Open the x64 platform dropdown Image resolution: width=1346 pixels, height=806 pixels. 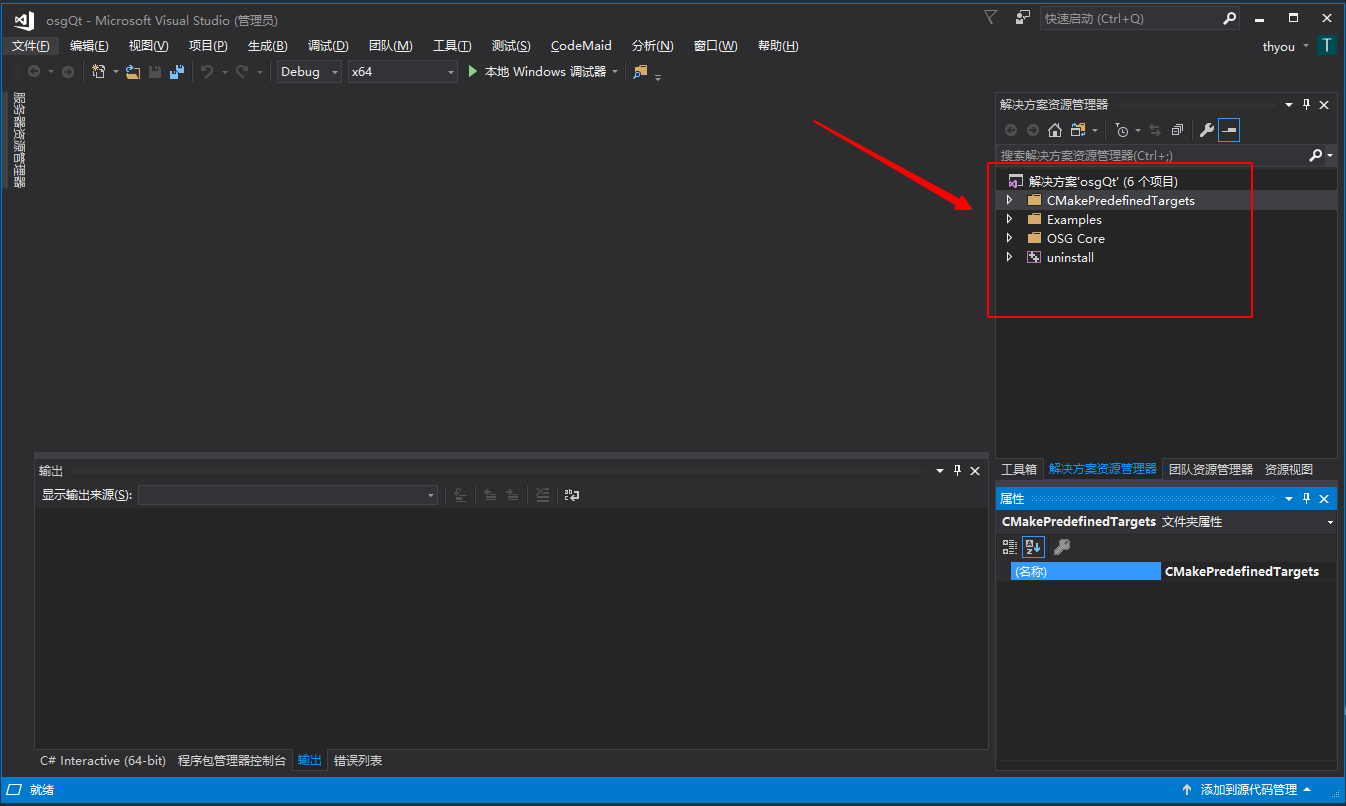(x=402, y=72)
